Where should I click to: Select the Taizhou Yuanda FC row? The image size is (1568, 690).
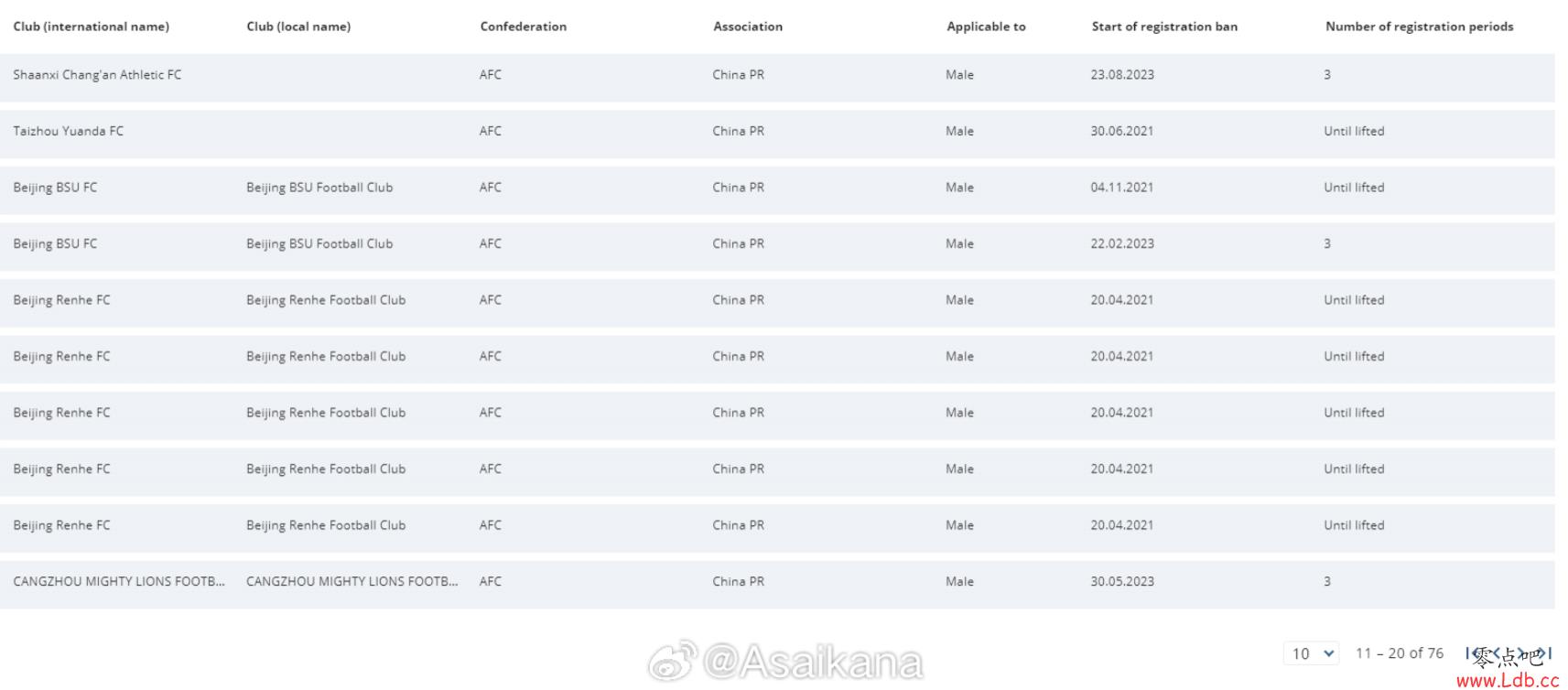69,131
